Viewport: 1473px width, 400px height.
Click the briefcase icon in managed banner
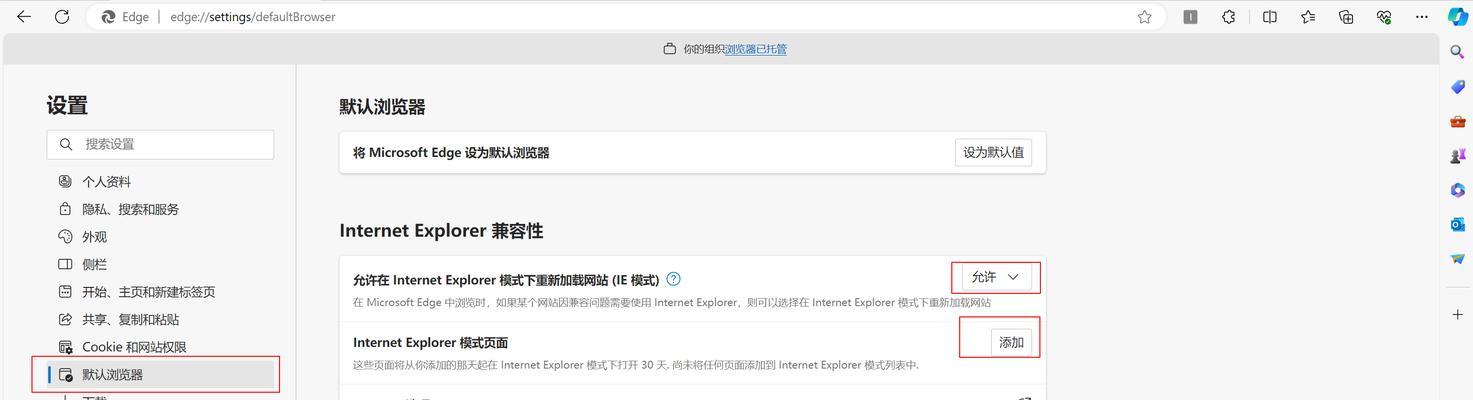pos(670,49)
